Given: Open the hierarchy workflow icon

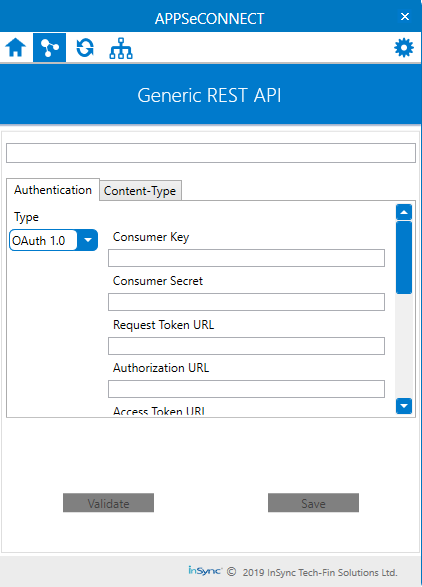Looking at the screenshot, I should click(121, 48).
